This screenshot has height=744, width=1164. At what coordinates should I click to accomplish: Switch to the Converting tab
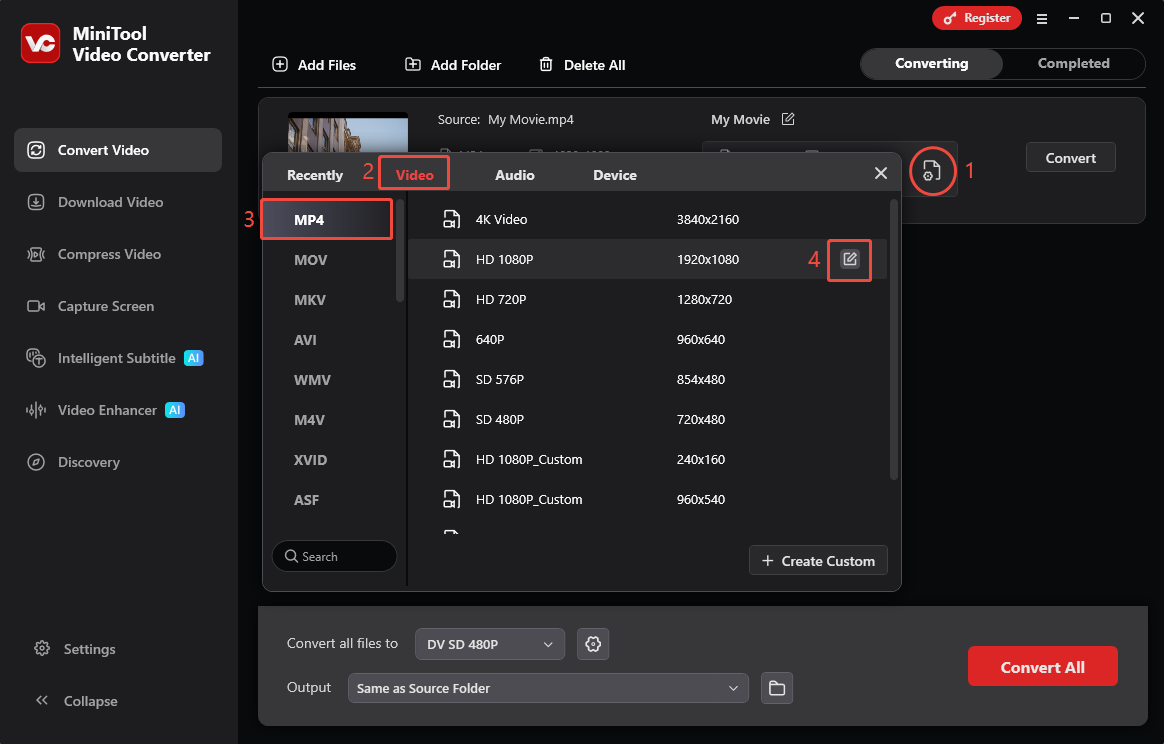(932, 64)
